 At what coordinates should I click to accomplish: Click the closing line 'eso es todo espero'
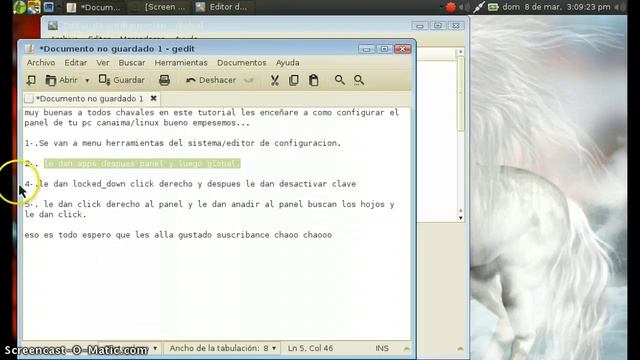coord(178,235)
